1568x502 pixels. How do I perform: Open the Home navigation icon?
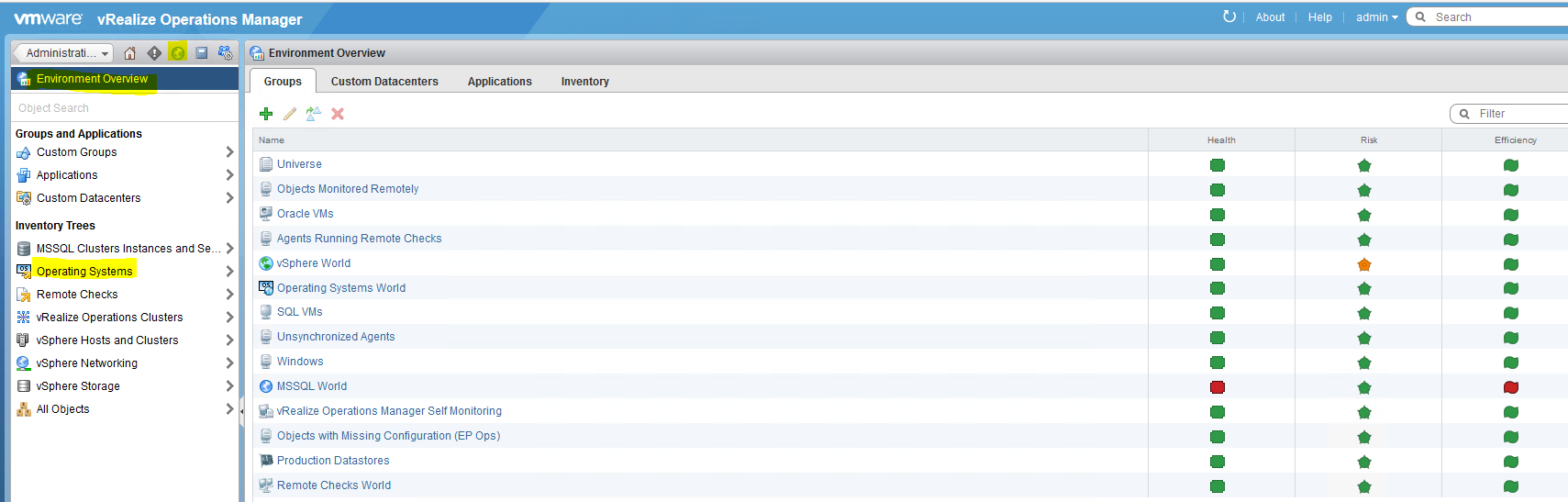click(x=130, y=53)
